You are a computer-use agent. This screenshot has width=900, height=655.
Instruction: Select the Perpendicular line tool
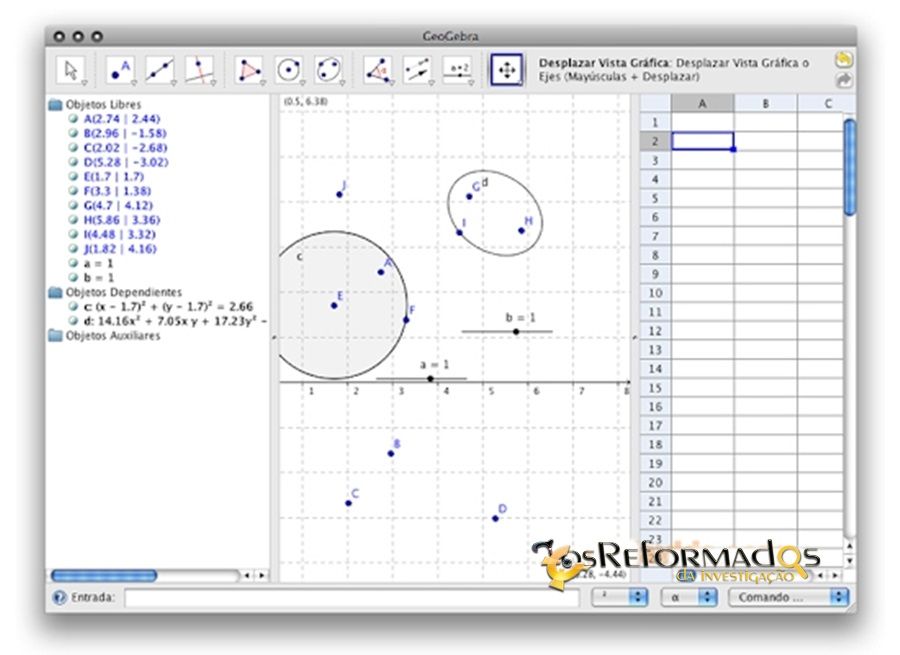tap(200, 69)
